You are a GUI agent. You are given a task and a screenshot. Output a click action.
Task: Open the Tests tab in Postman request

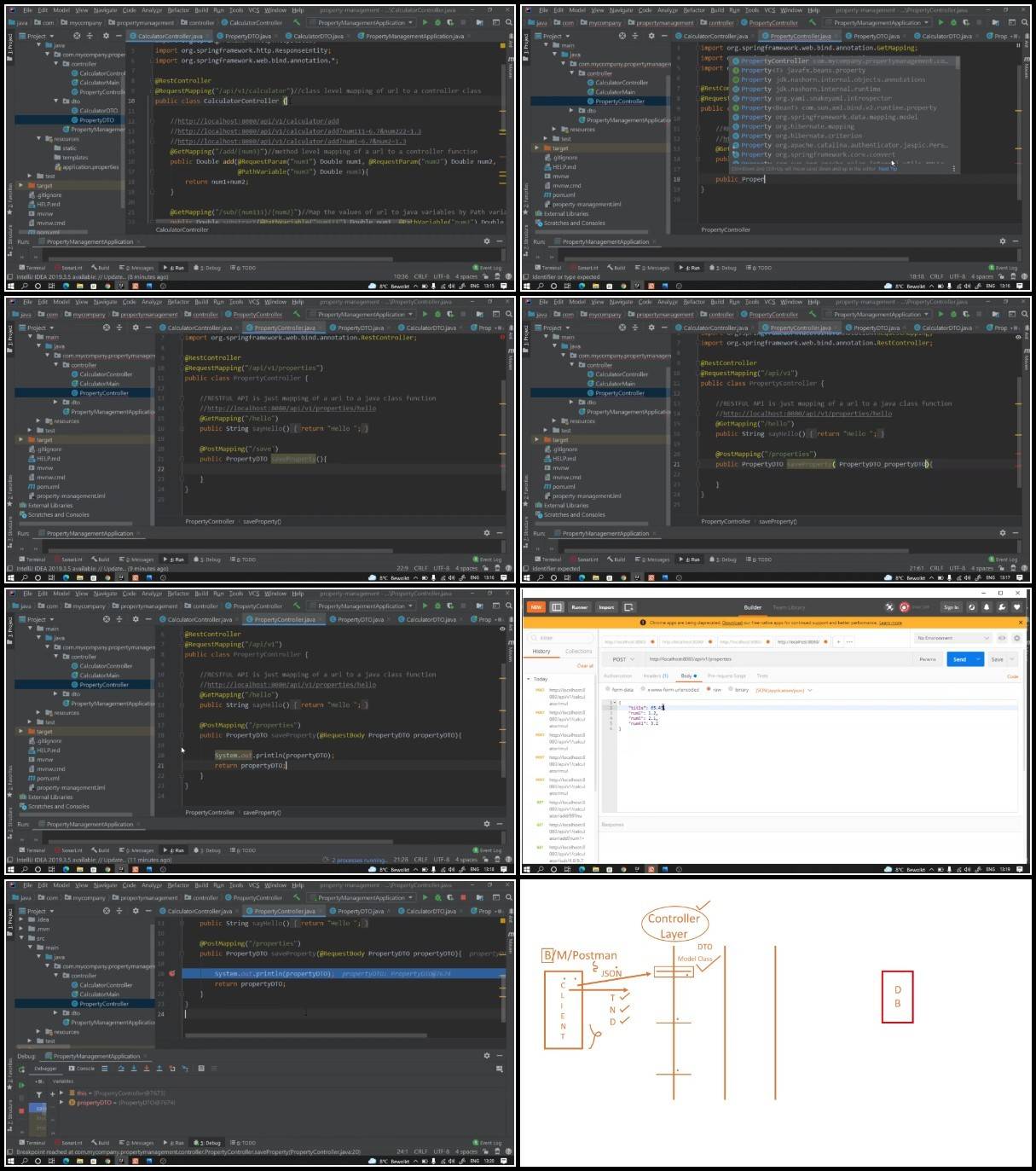(761, 675)
